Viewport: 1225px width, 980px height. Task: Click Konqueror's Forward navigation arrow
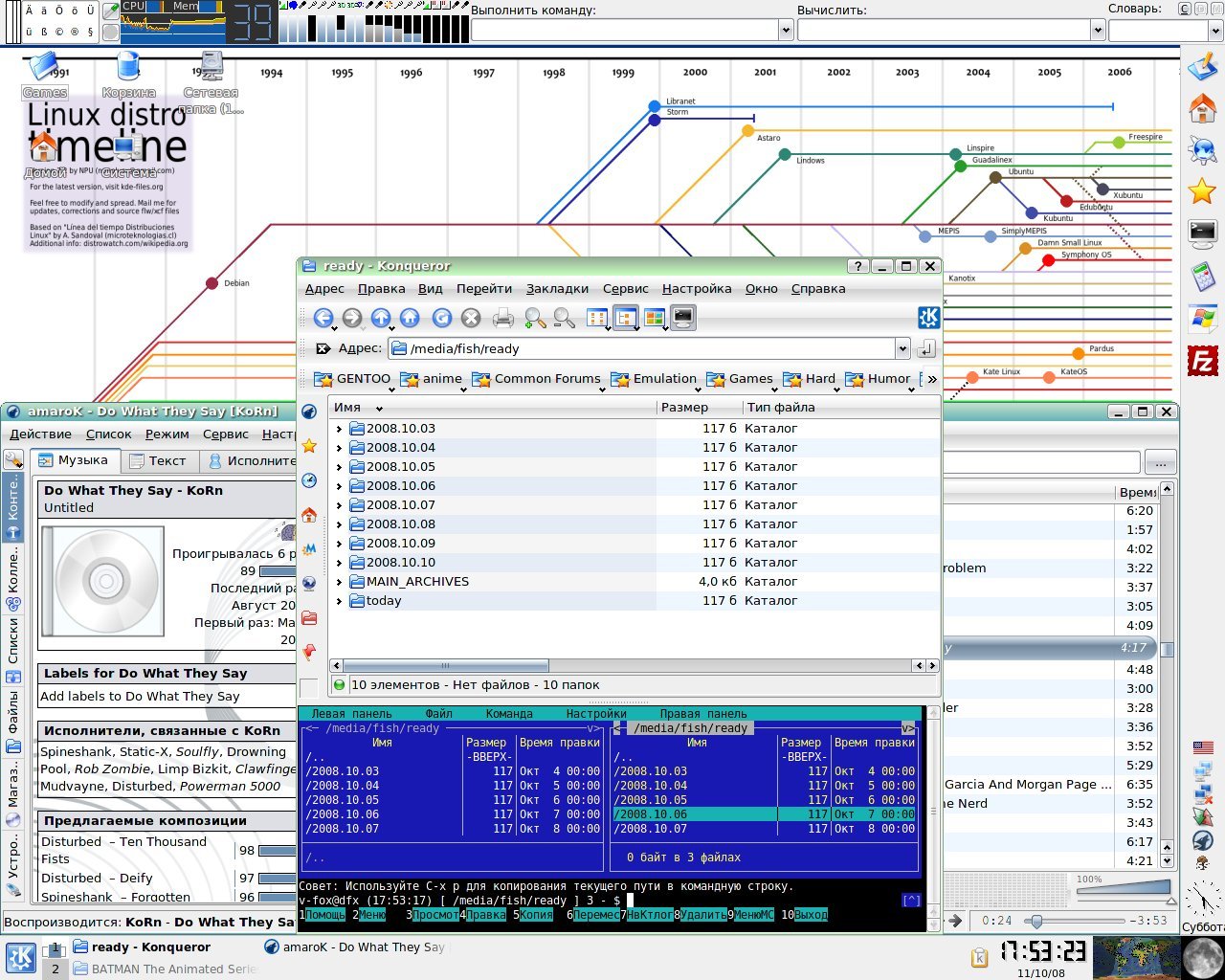point(352,318)
